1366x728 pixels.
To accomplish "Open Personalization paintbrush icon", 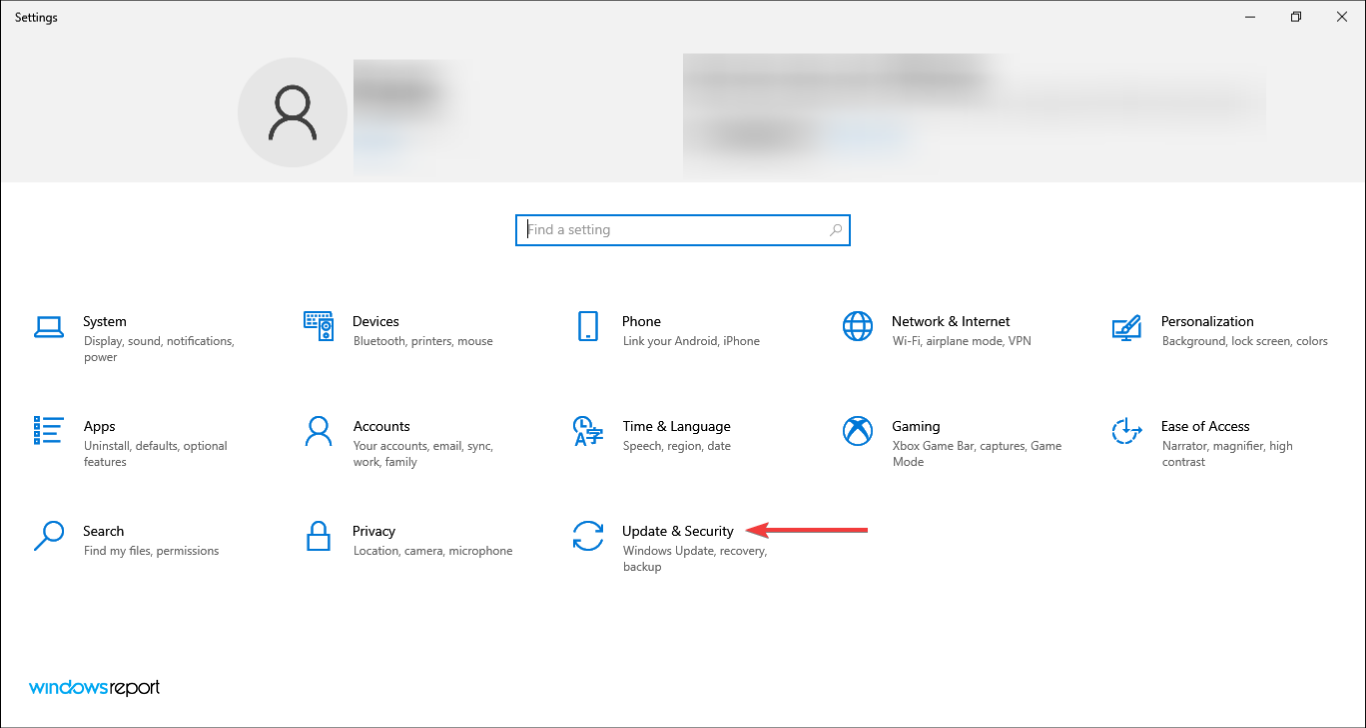I will point(1126,326).
